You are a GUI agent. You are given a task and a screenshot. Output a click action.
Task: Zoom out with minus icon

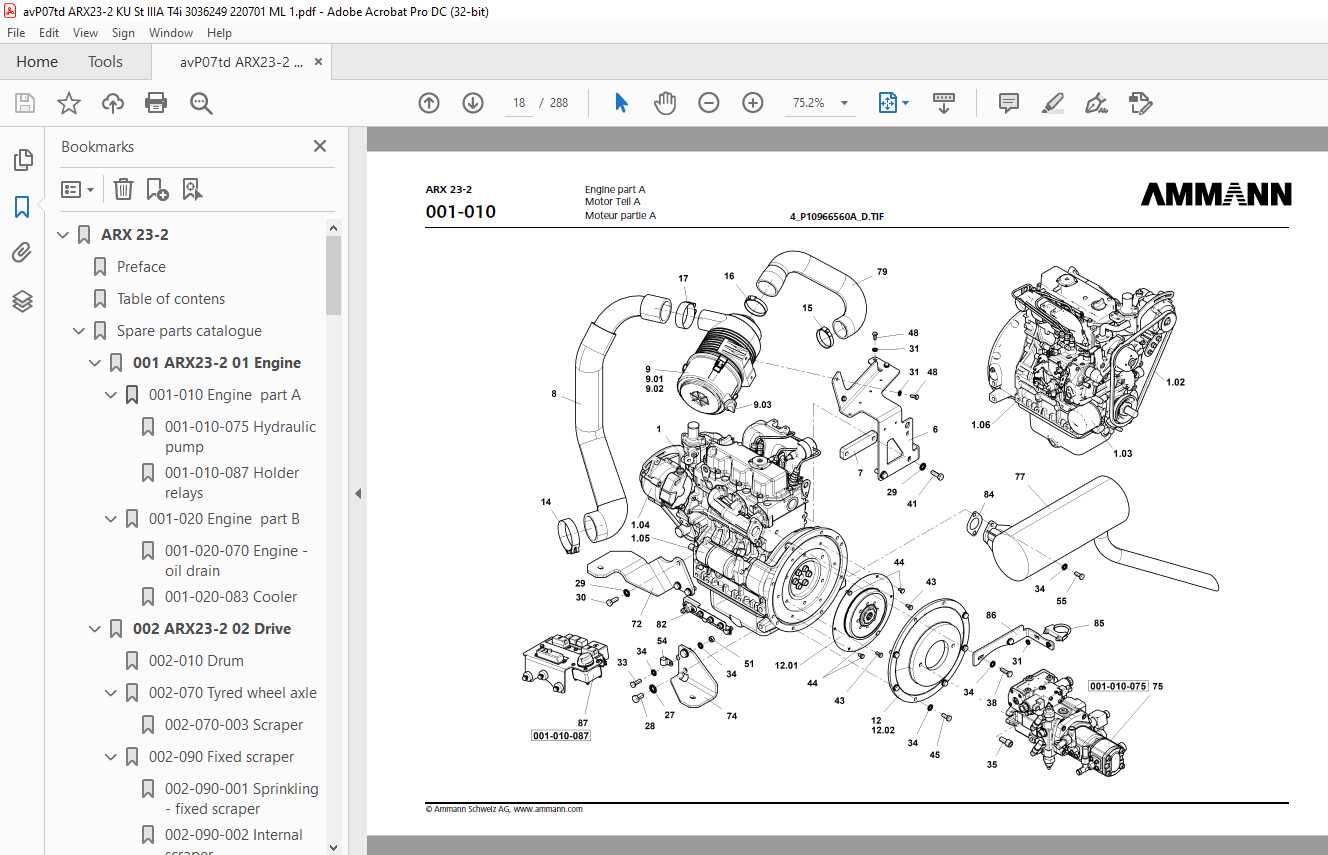pyautogui.click(x=709, y=103)
